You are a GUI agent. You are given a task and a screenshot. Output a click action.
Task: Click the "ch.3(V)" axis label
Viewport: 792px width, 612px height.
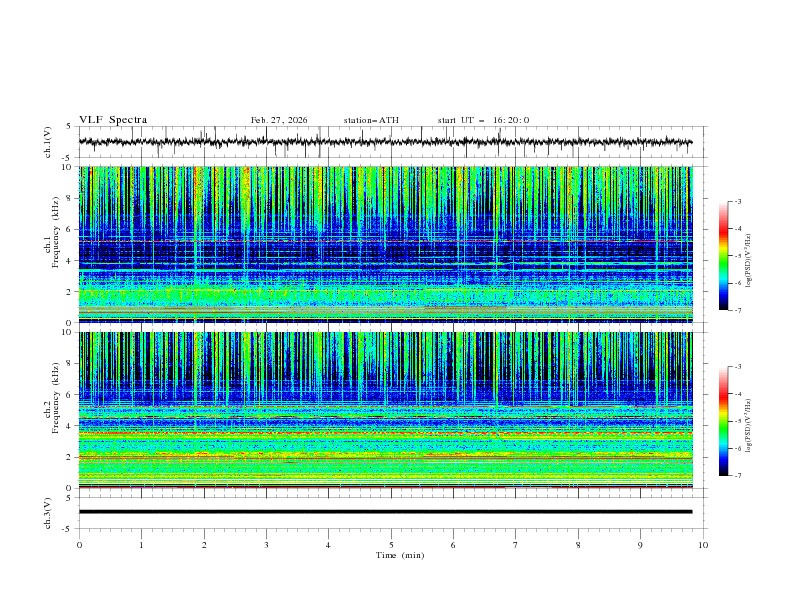click(47, 513)
